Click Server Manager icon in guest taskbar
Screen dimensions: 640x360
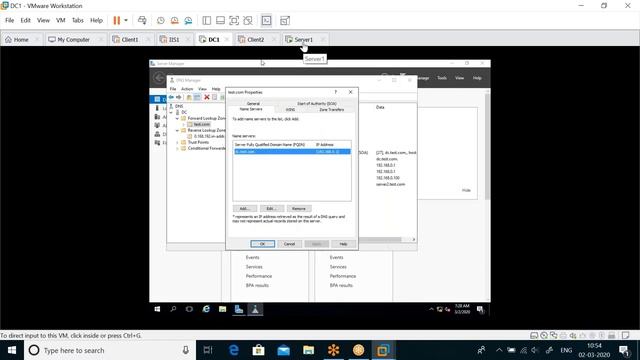(x=239, y=309)
